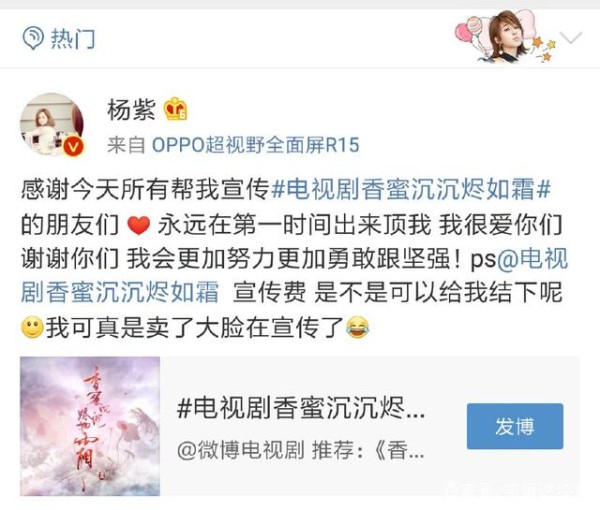The image size is (600, 510).
Task: Open the cartoon sticker decoration badge
Action: point(505,36)
